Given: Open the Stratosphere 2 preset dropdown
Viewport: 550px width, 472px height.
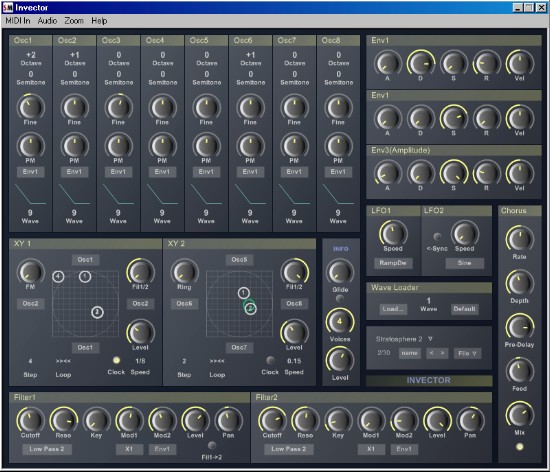Looking at the screenshot, I should coord(430,339).
